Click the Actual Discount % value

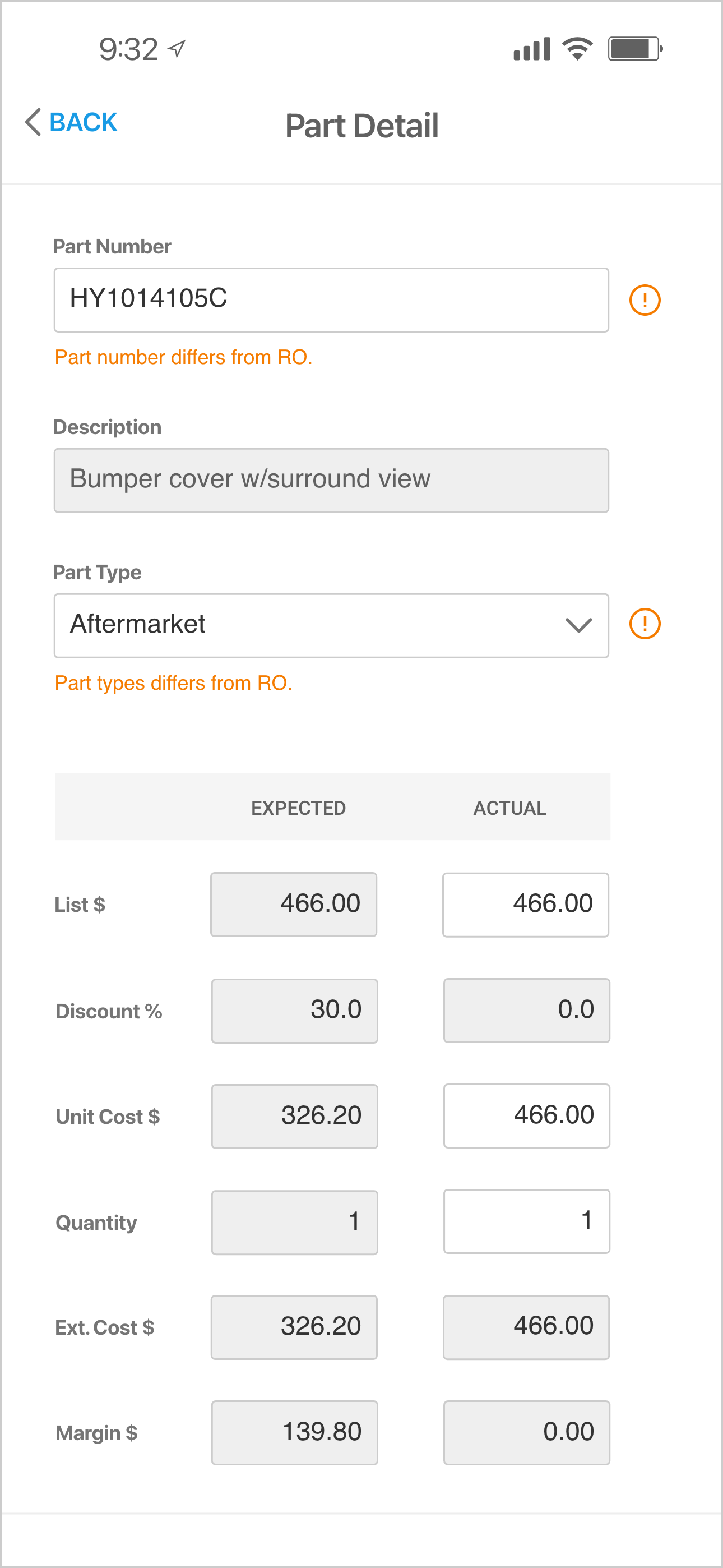[x=526, y=1011]
